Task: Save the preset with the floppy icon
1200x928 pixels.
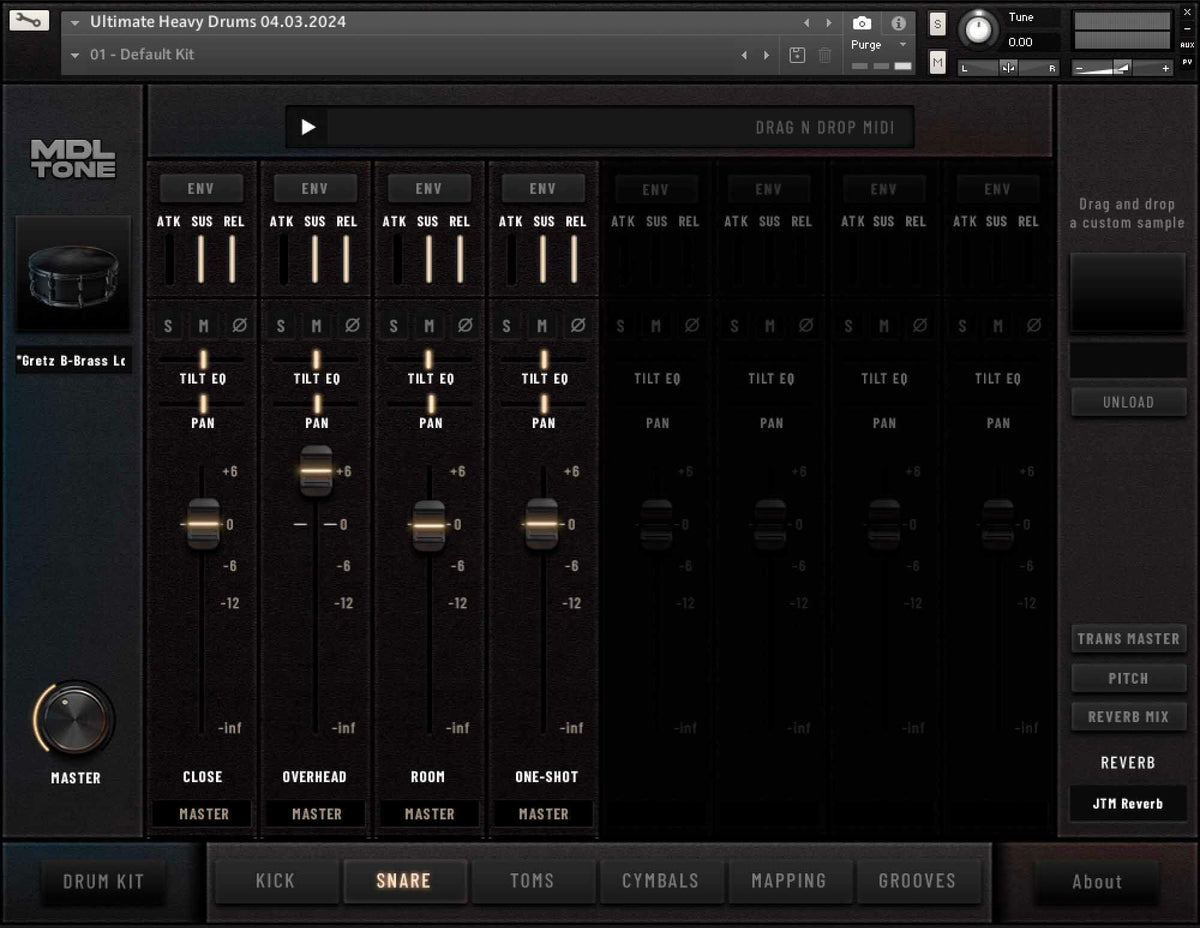Action: (797, 55)
